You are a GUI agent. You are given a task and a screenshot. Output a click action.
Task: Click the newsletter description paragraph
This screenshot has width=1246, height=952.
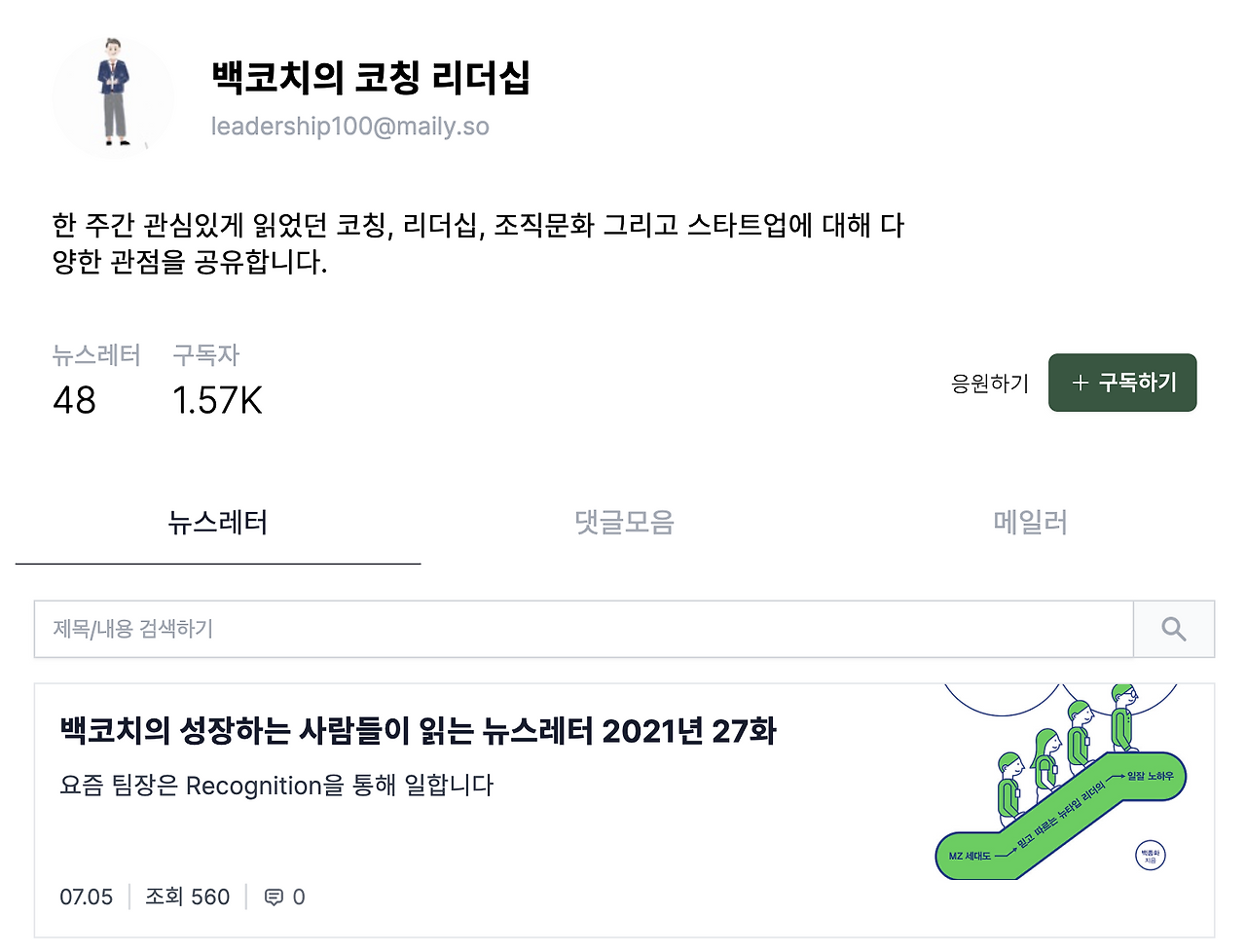click(478, 243)
